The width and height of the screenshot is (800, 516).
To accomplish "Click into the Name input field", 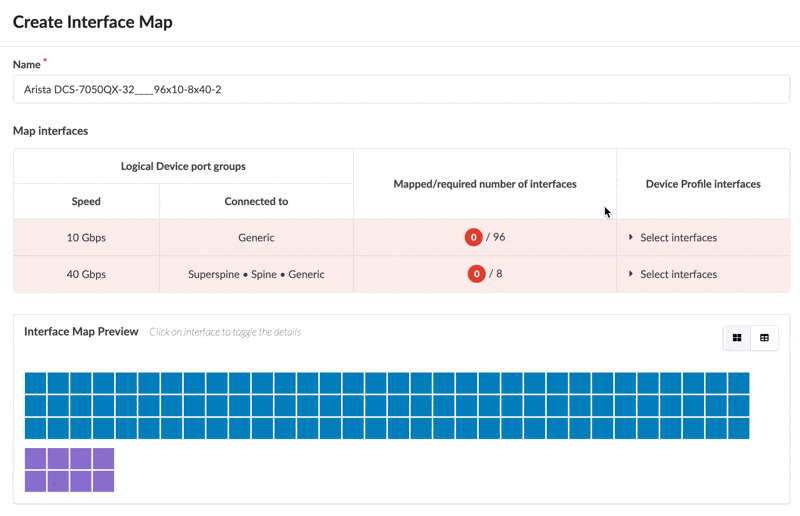I will pos(400,89).
